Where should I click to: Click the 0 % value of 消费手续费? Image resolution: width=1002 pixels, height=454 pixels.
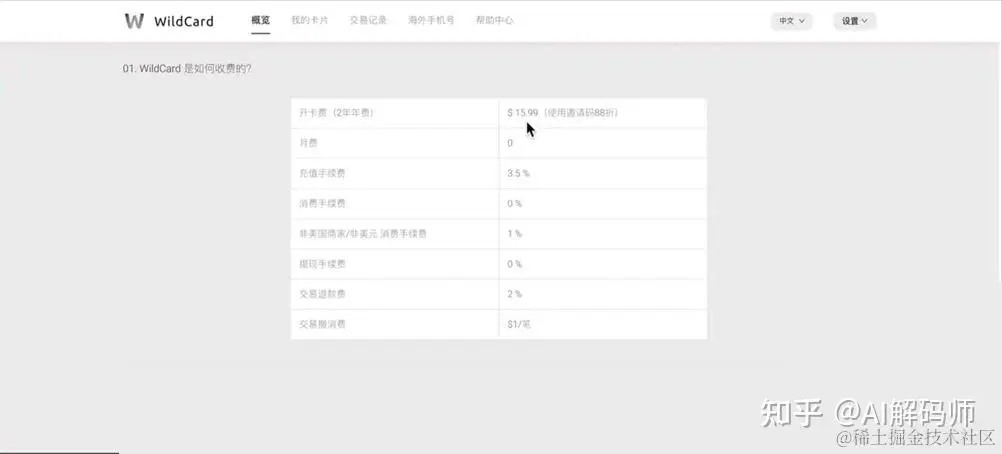click(x=603, y=203)
